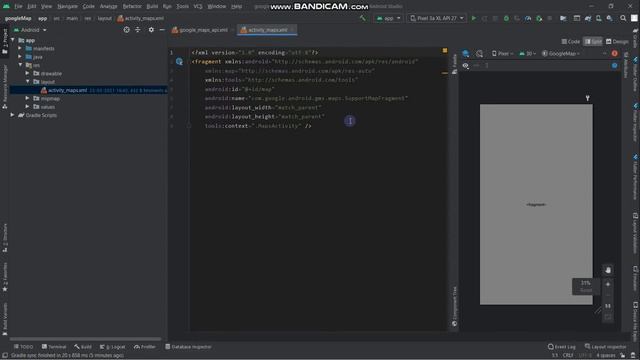Select the activity_maps.xml editor tab

[267, 30]
